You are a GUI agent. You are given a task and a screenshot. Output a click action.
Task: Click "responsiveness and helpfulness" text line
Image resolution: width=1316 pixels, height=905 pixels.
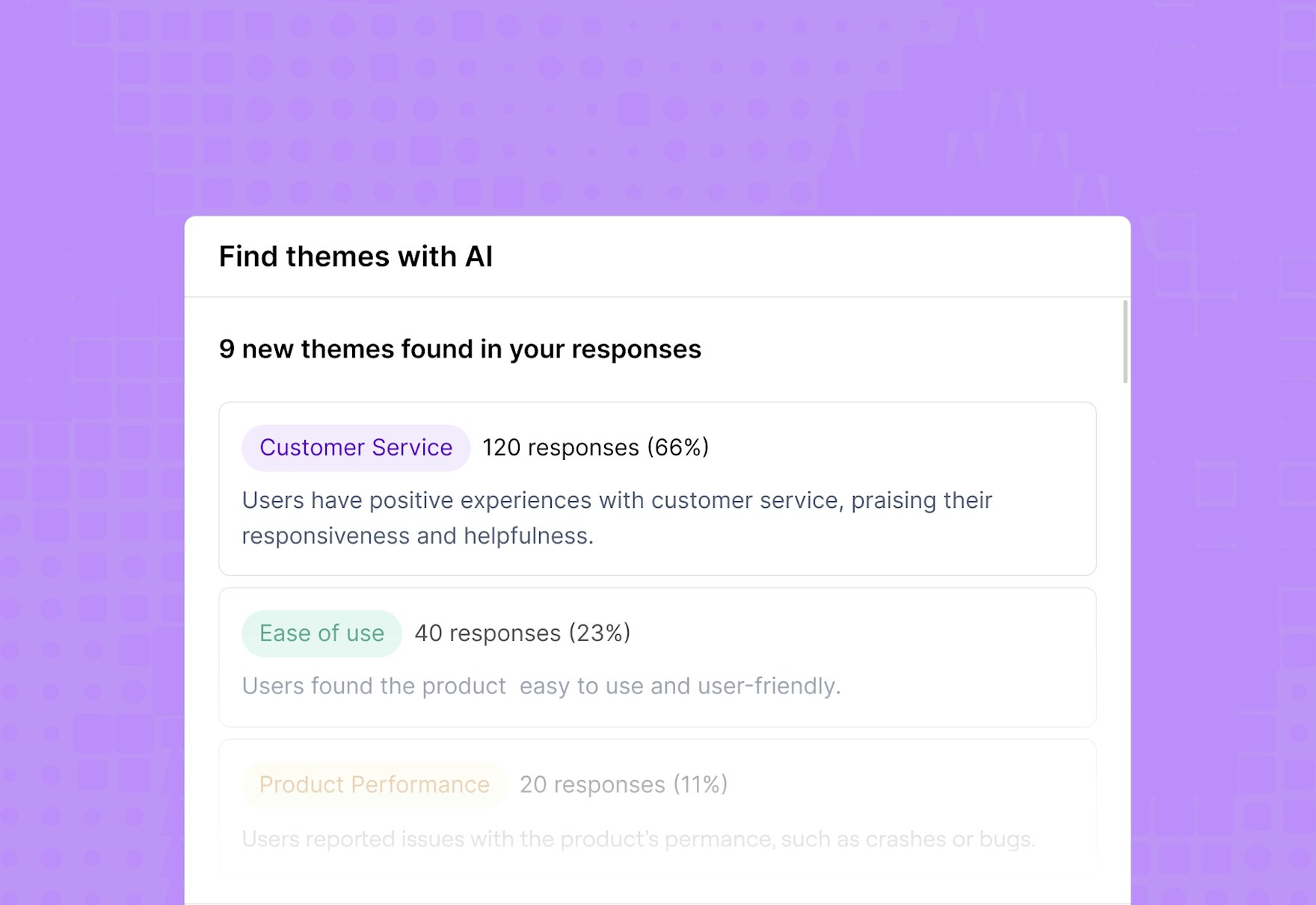[417, 536]
